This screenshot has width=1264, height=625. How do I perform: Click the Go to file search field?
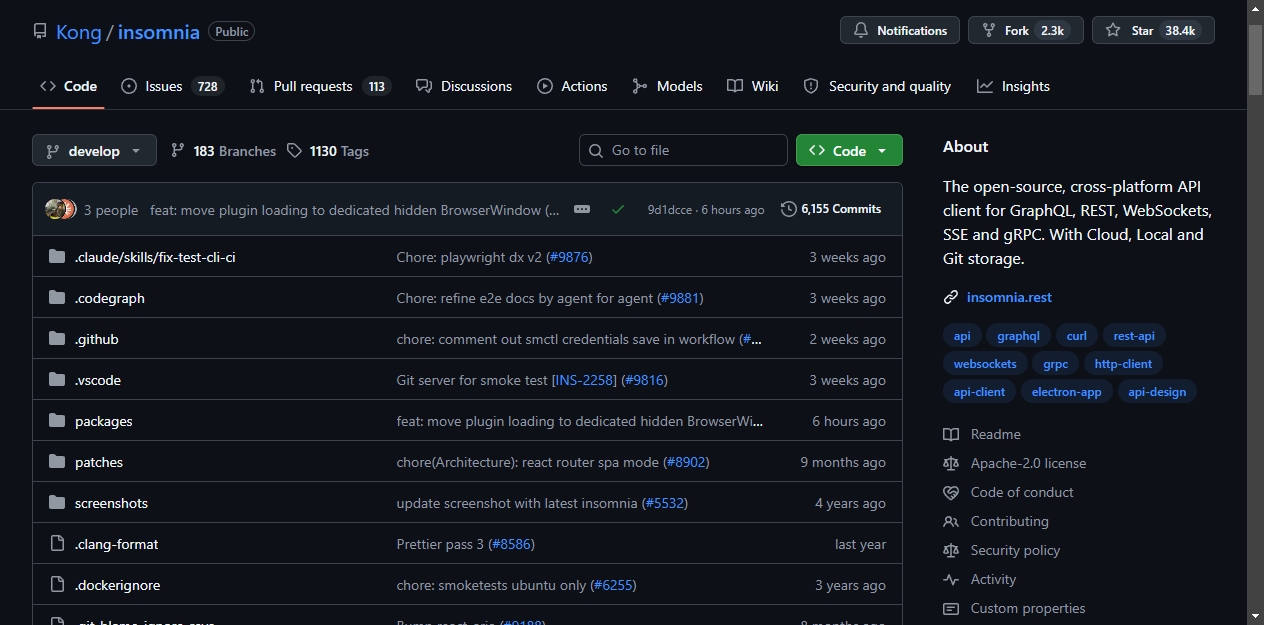683,150
